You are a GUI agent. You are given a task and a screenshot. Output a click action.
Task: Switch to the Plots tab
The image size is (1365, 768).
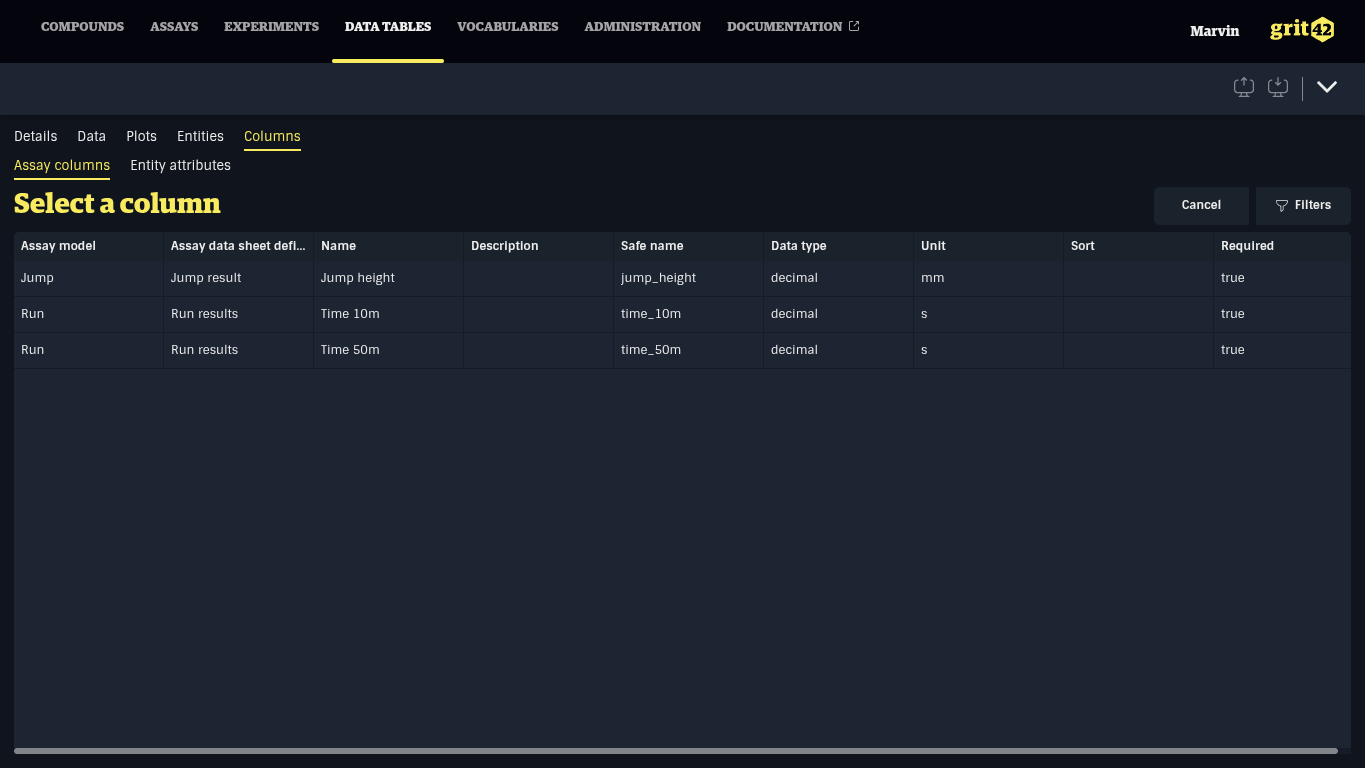pyautogui.click(x=141, y=137)
